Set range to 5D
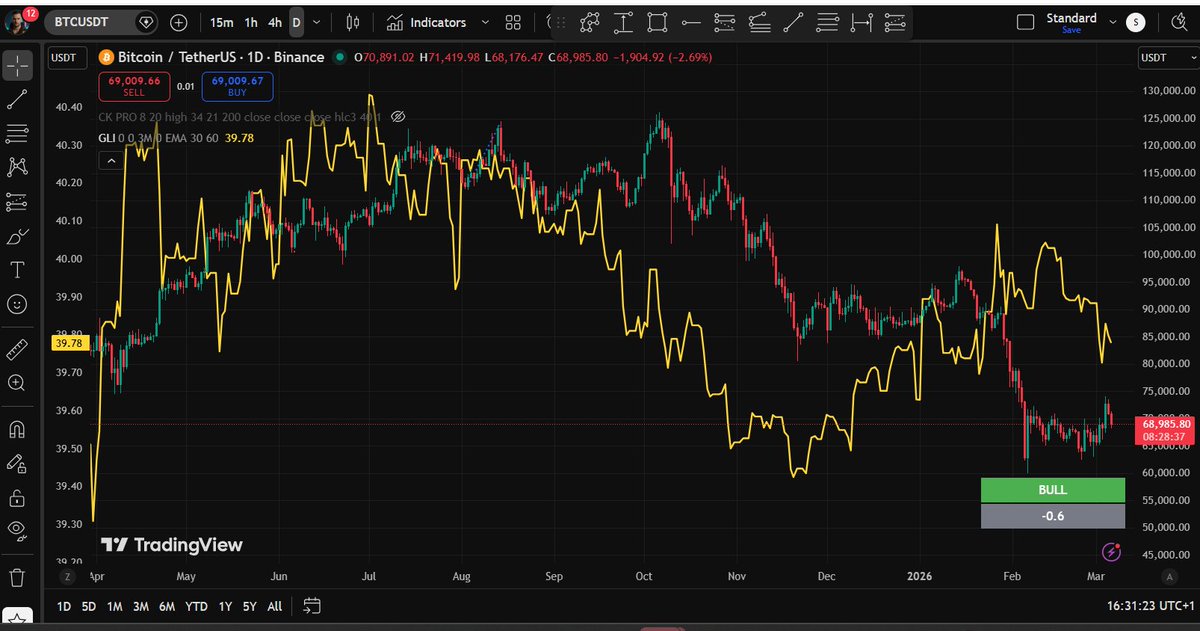1200x631 pixels. click(89, 606)
